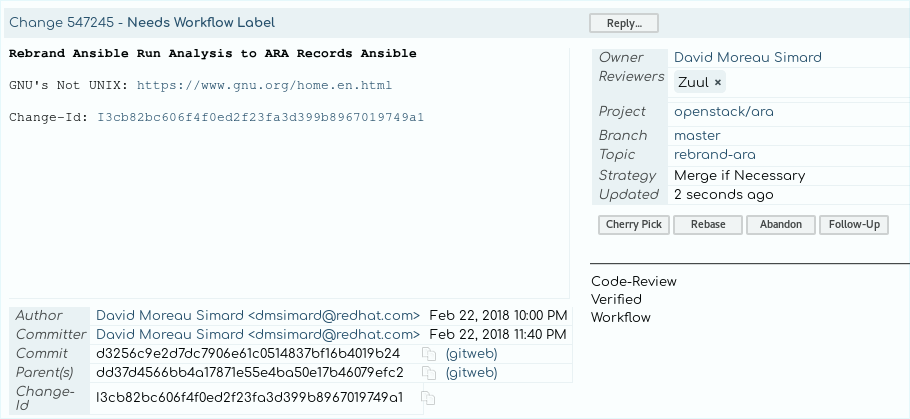Select the master branch link
Image resolution: width=910 pixels, height=419 pixels.
click(x=697, y=136)
